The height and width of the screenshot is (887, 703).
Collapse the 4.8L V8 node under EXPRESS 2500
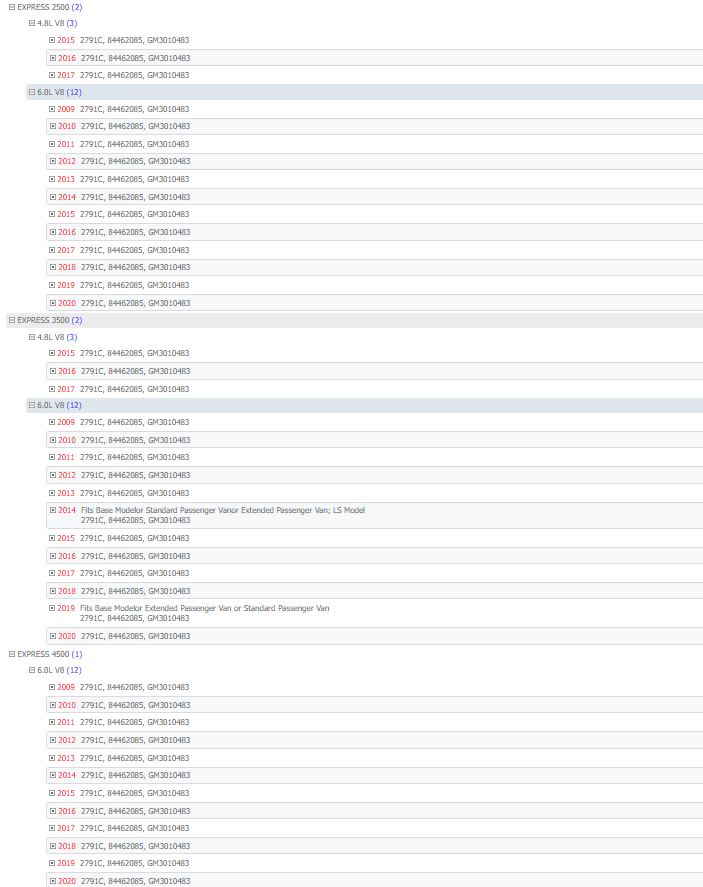32,23
